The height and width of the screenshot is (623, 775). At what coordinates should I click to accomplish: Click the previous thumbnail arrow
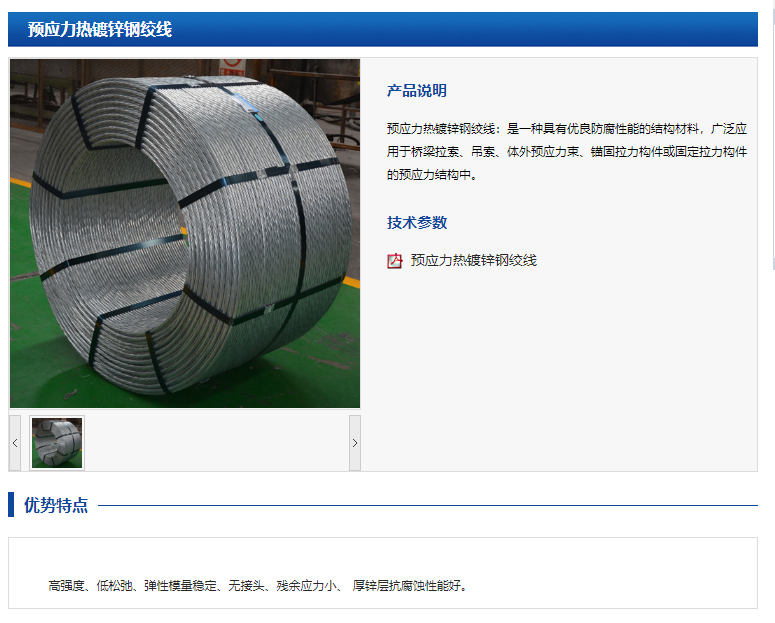pos(15,443)
